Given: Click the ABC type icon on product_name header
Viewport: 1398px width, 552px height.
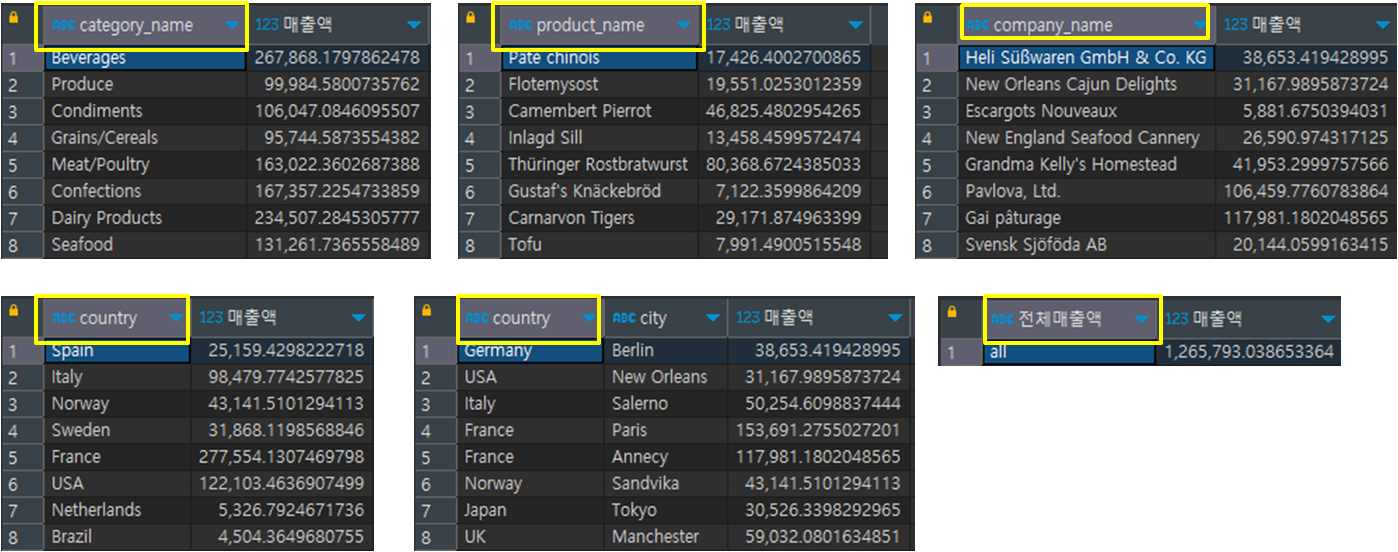Looking at the screenshot, I should point(520,25).
